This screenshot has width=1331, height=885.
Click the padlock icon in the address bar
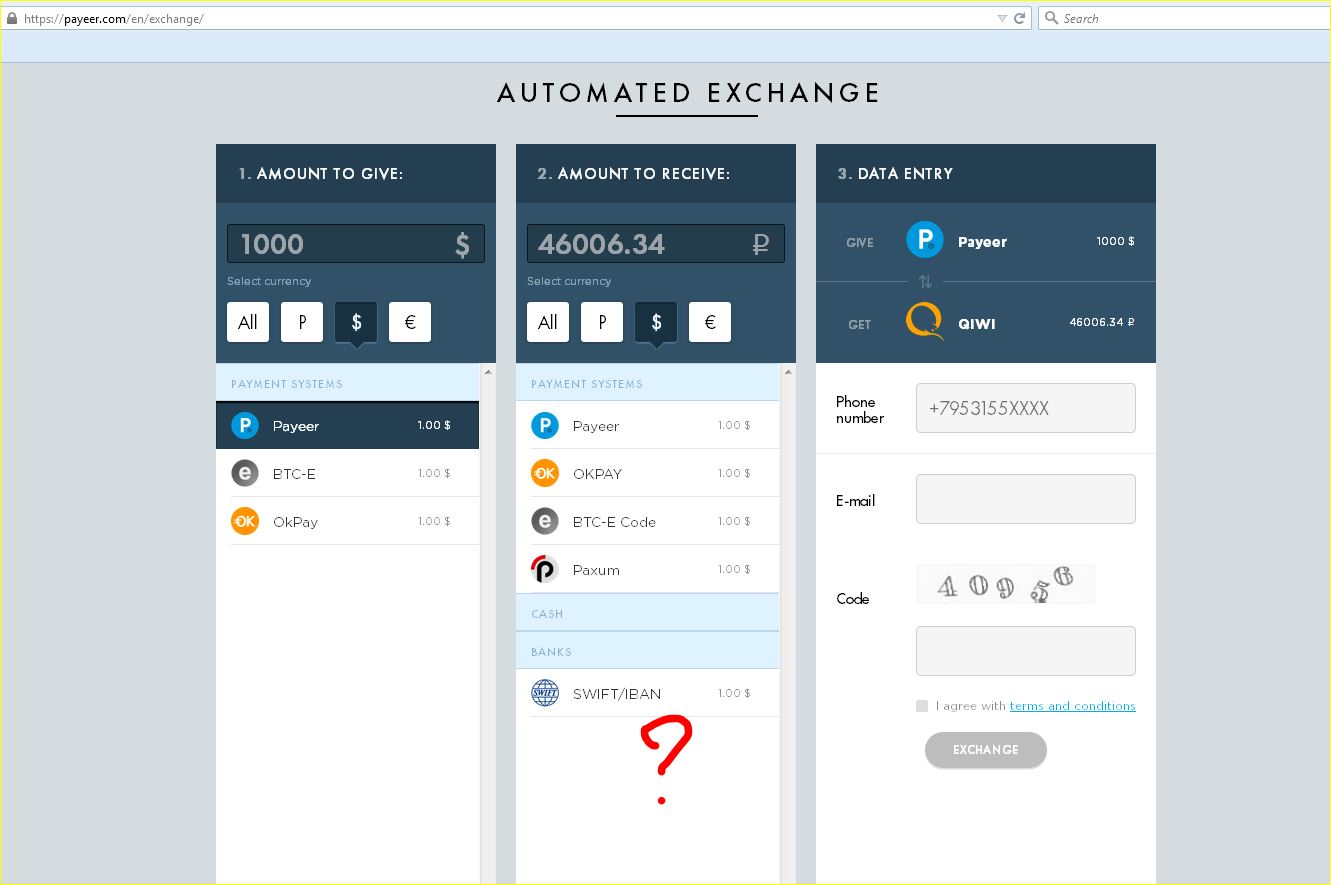tap(12, 18)
